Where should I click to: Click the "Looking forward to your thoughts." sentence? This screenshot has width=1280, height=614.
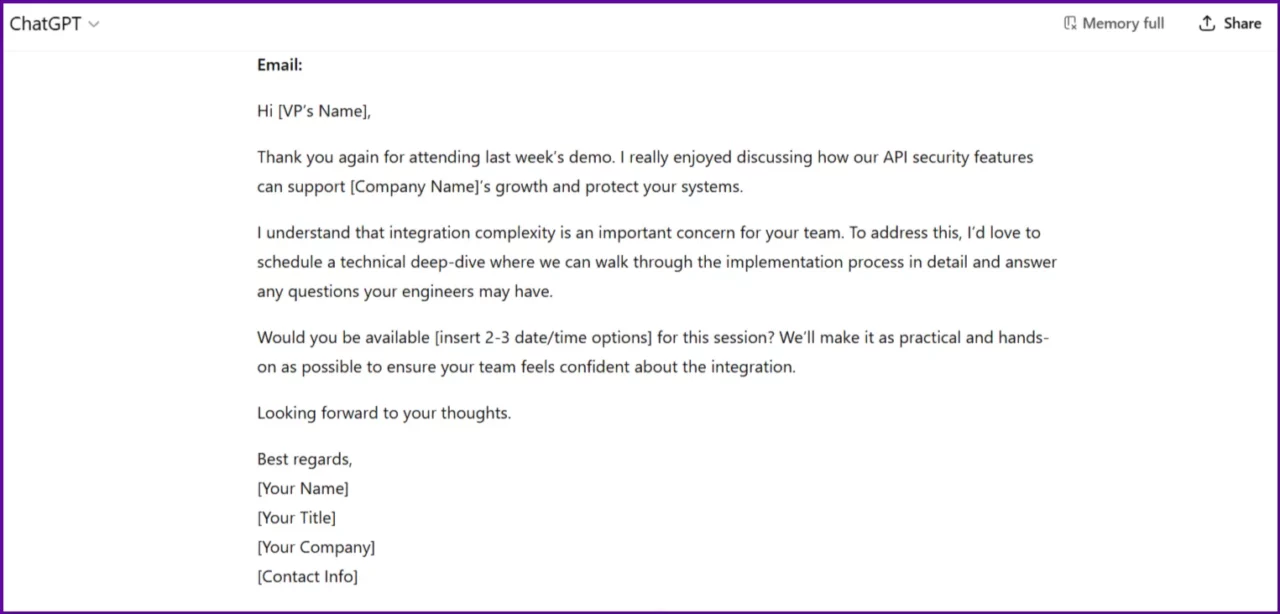pos(383,413)
